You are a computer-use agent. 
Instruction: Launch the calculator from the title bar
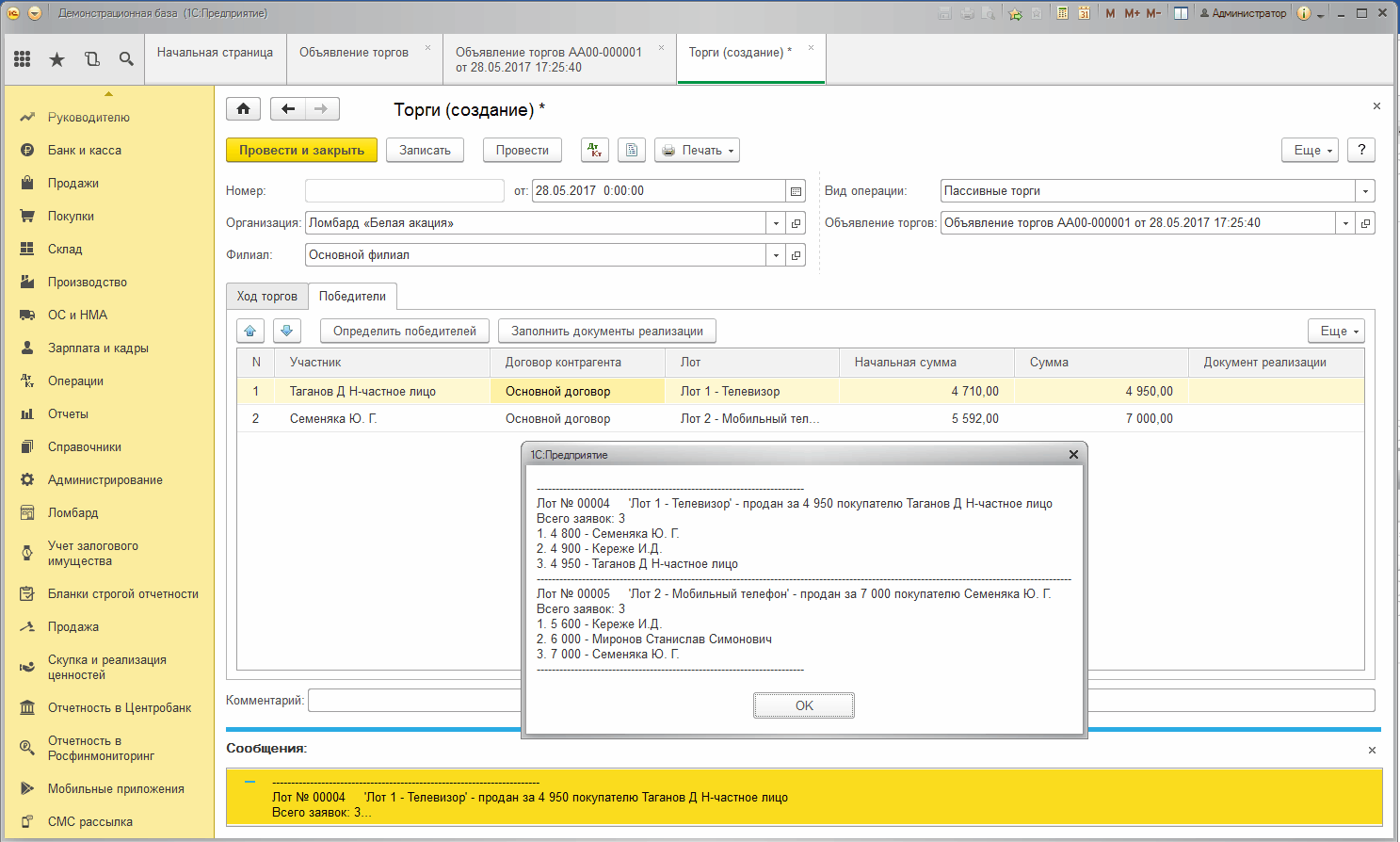(x=1062, y=13)
